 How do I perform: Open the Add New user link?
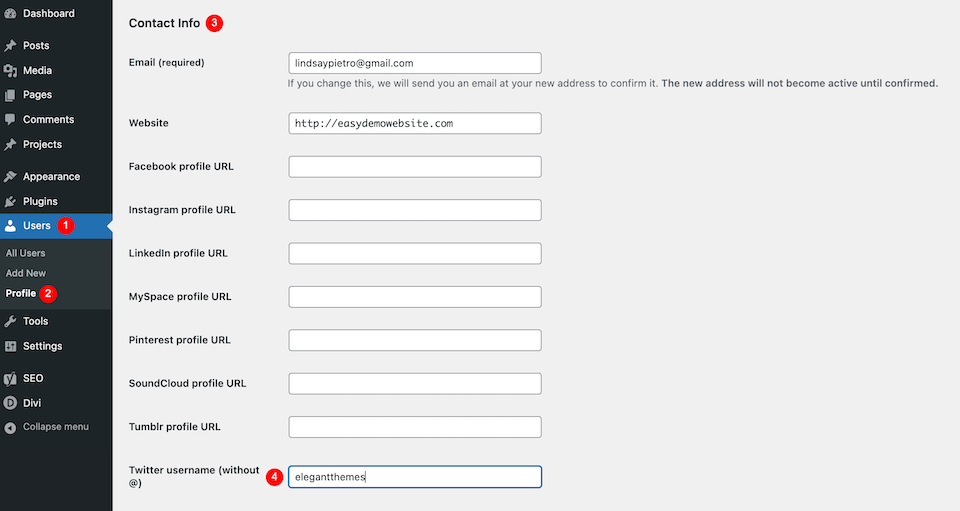[x=26, y=273]
